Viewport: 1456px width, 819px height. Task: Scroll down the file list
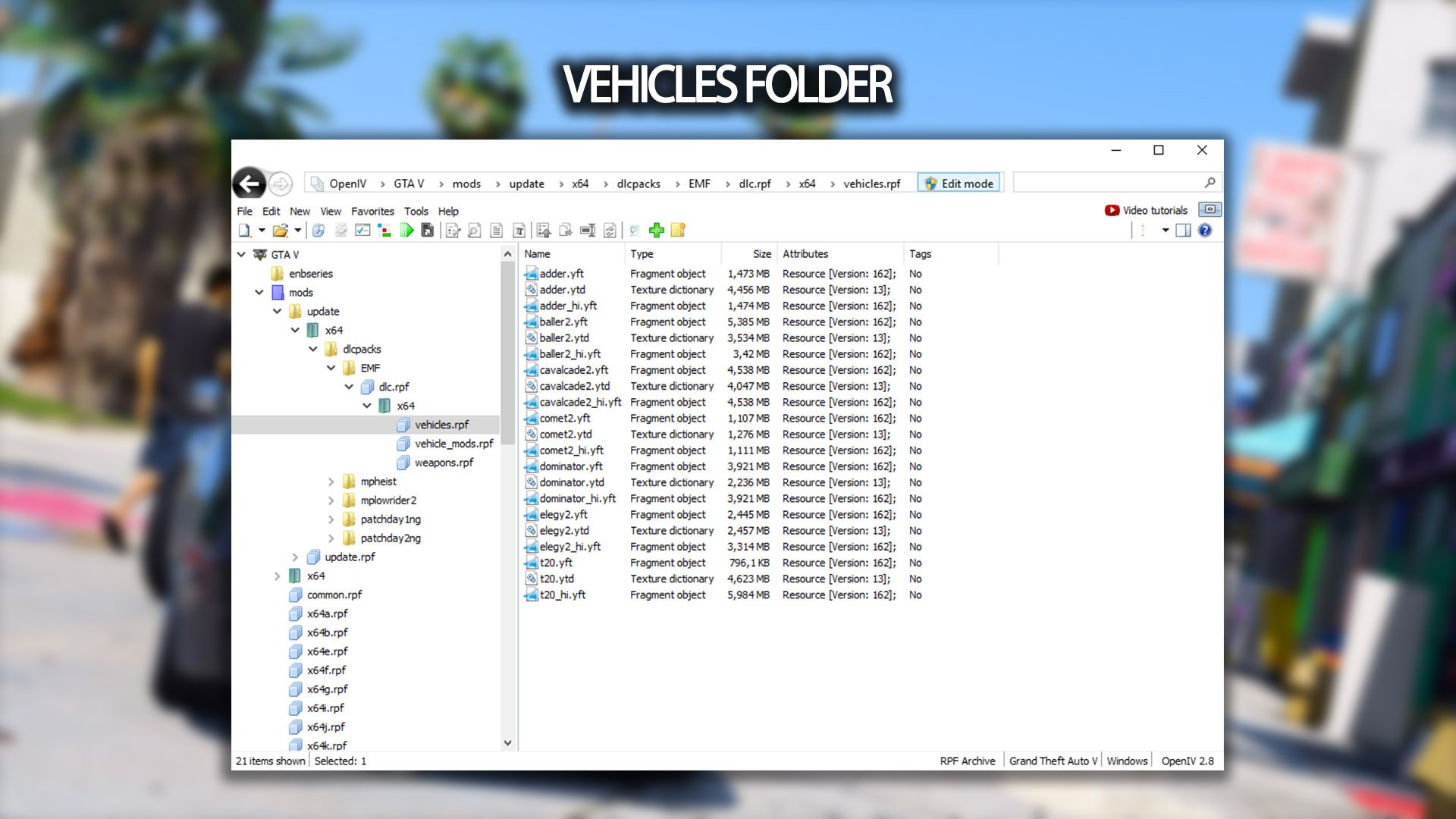(x=508, y=743)
